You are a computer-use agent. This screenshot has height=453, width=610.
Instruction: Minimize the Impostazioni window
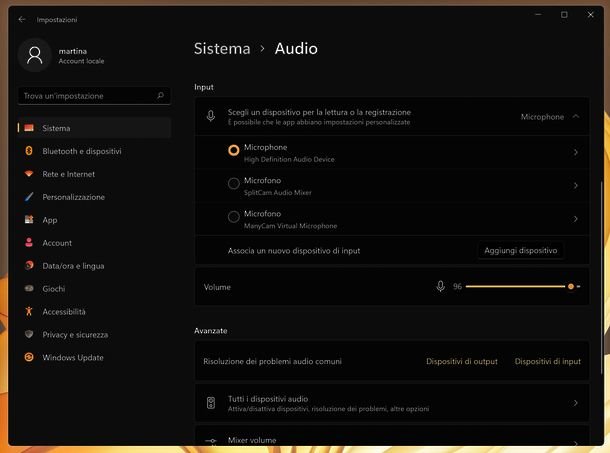click(538, 15)
